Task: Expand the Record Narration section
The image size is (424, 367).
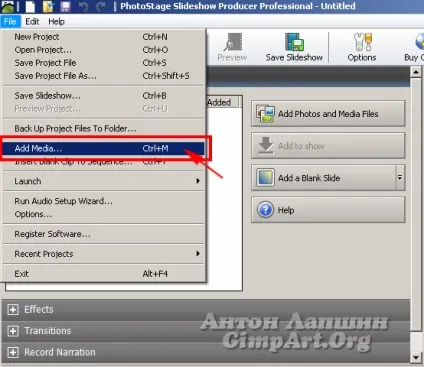Action: coord(13,352)
